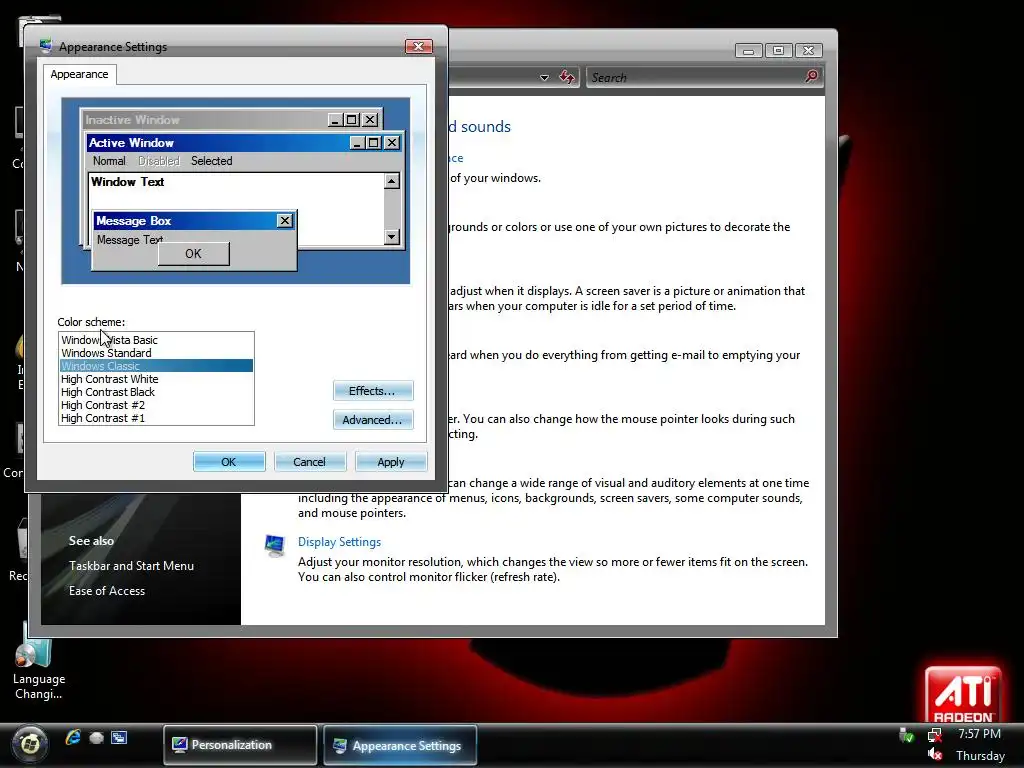Click the Safely Remove Hardware tray icon
Image resolution: width=1024 pixels, height=768 pixels.
(906, 736)
